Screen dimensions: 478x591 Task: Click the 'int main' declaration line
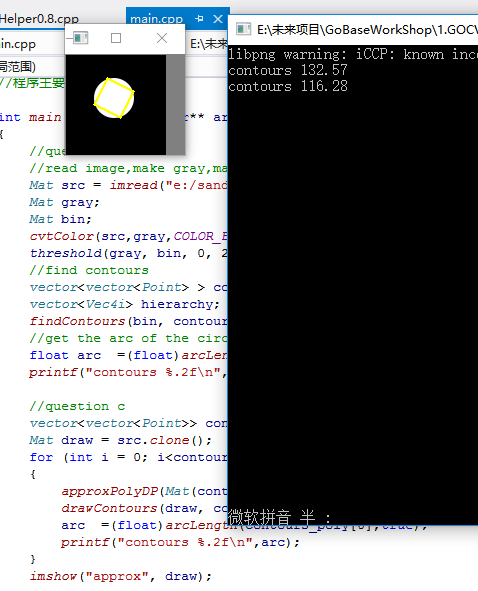(x=30, y=117)
